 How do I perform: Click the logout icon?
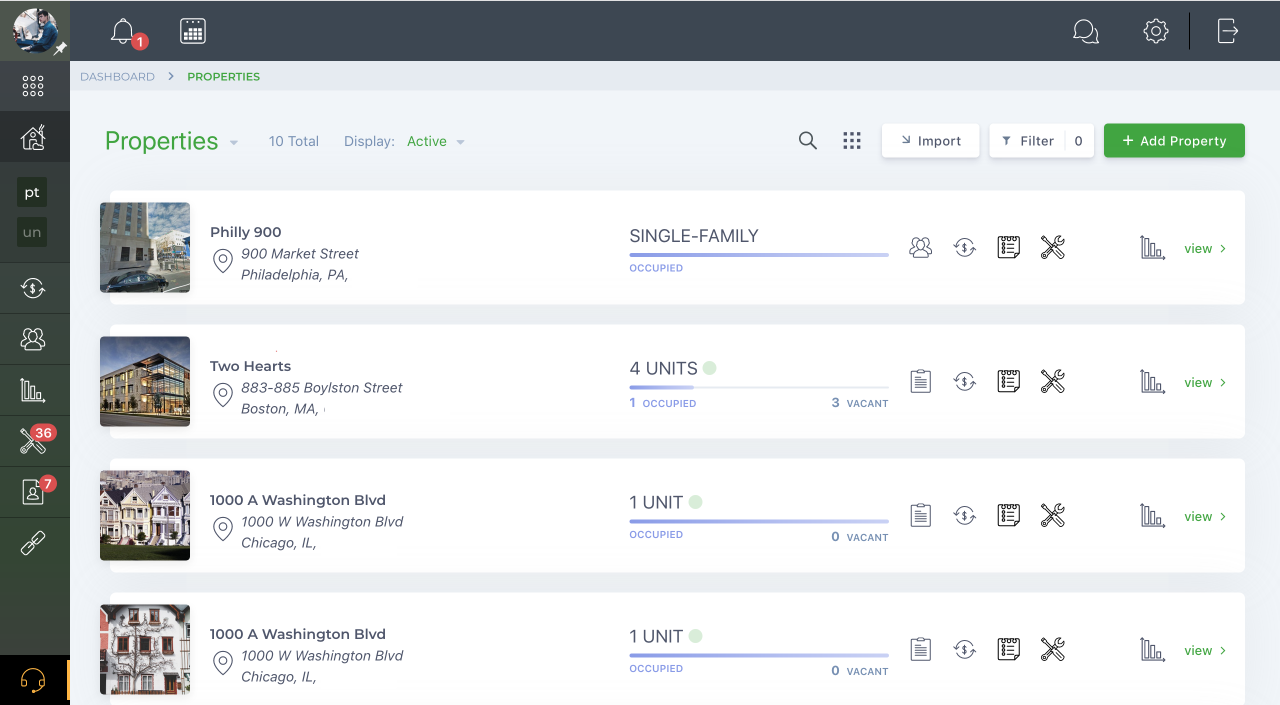click(x=1228, y=31)
